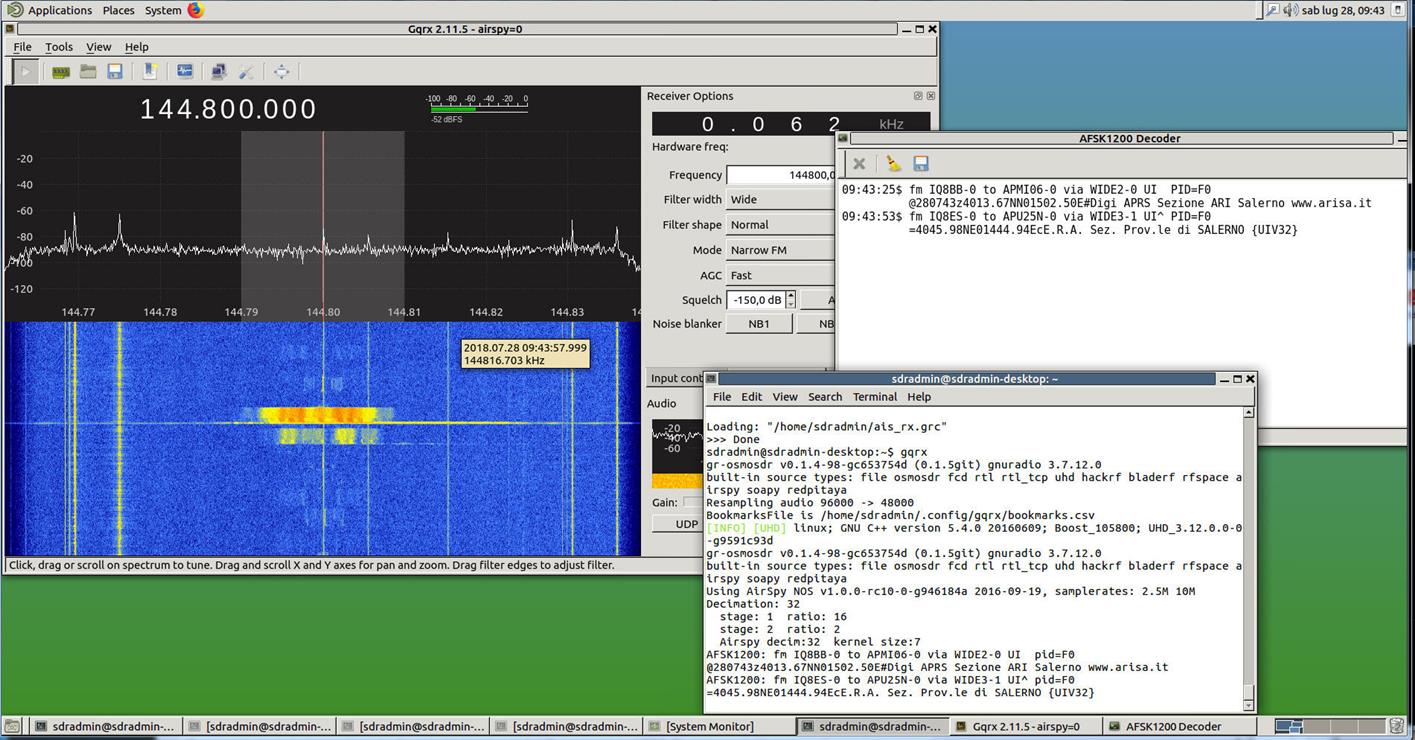1415x740 pixels.
Task: Open the Gqrx File menu
Action: coord(22,47)
